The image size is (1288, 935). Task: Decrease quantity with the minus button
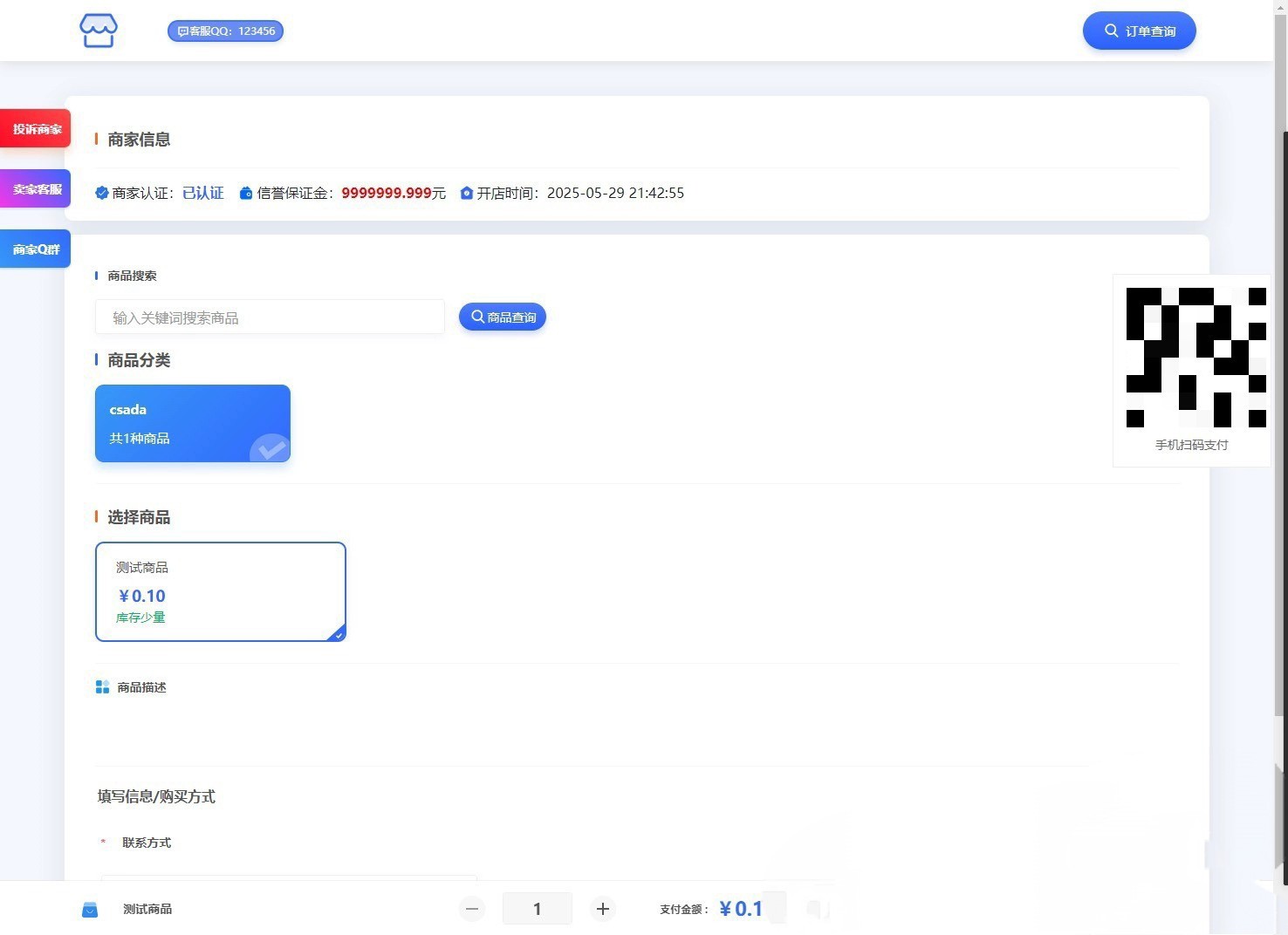coord(472,909)
